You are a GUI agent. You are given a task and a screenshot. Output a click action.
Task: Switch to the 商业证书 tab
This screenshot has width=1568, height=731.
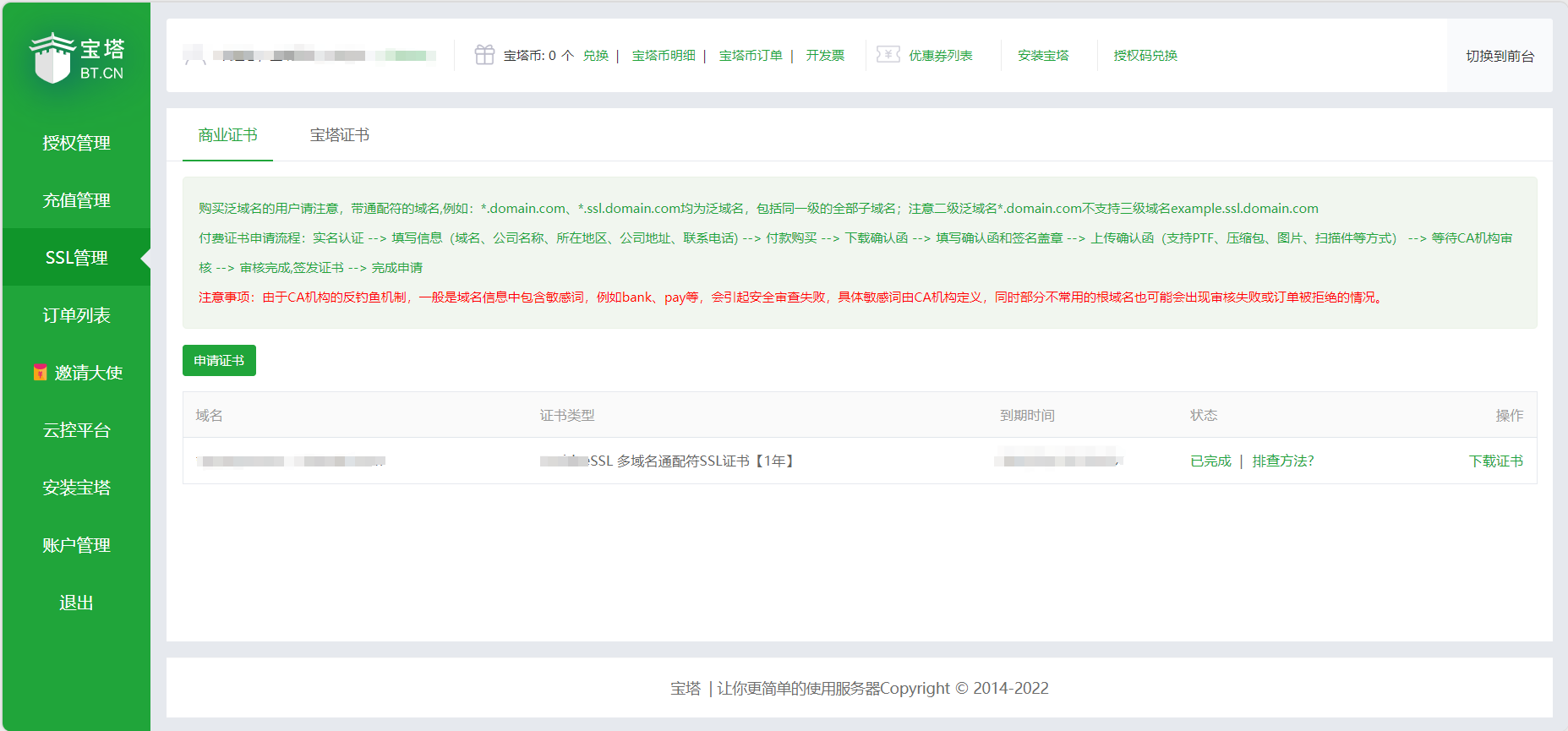pos(227,135)
